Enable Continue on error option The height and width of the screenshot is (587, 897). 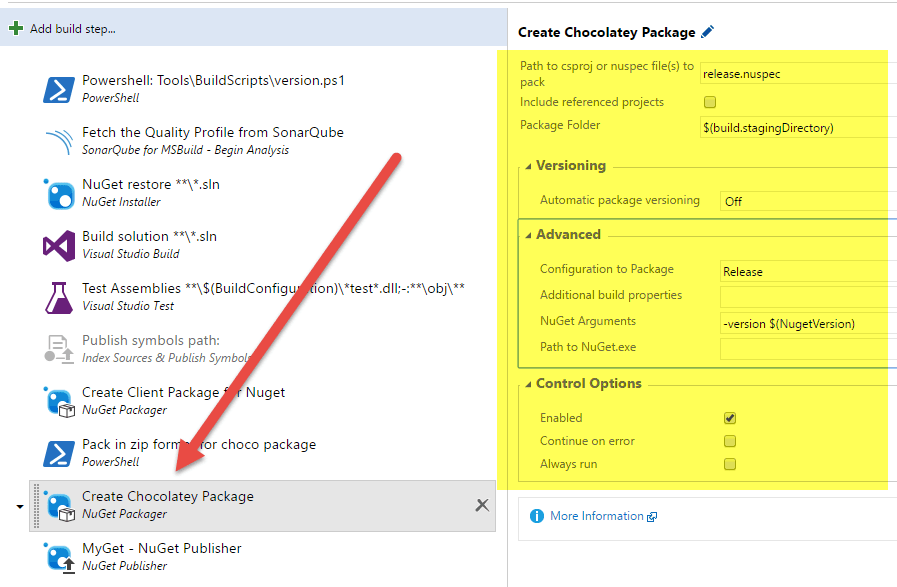coord(730,440)
